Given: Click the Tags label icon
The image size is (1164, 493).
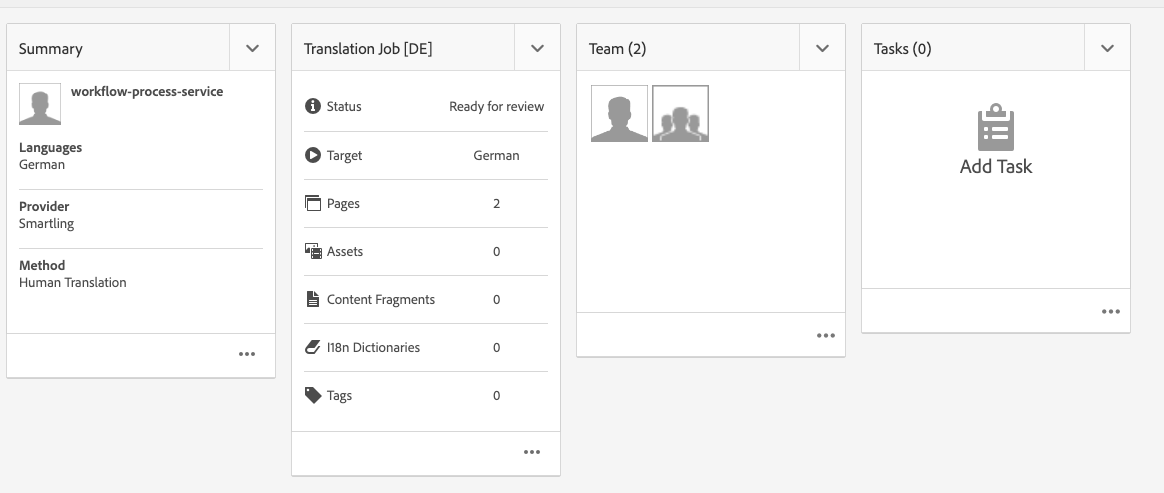Looking at the screenshot, I should coord(313,395).
